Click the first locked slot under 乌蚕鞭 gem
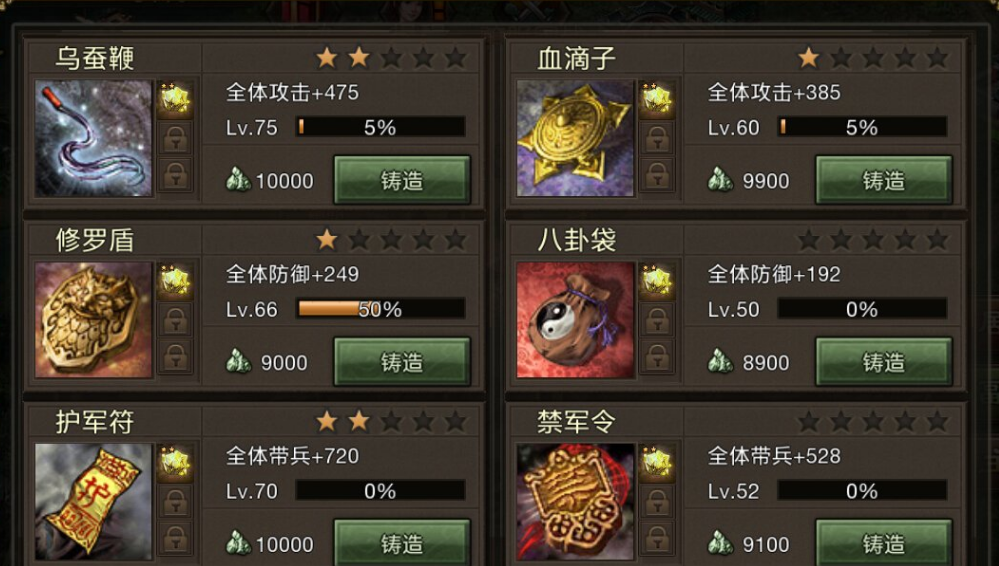999x566 pixels. click(x=175, y=138)
